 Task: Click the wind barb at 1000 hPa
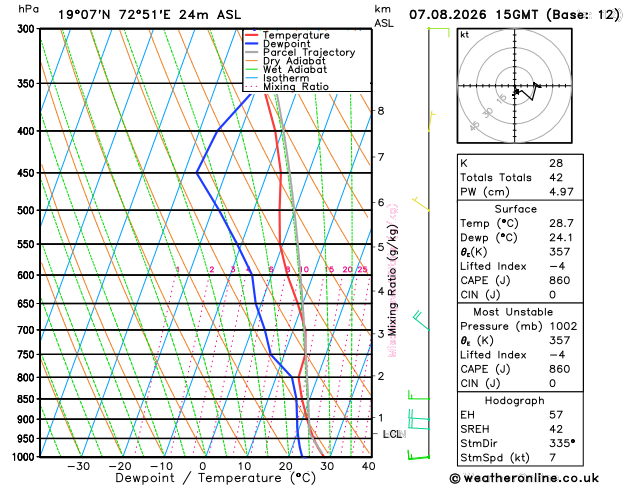pos(418,455)
